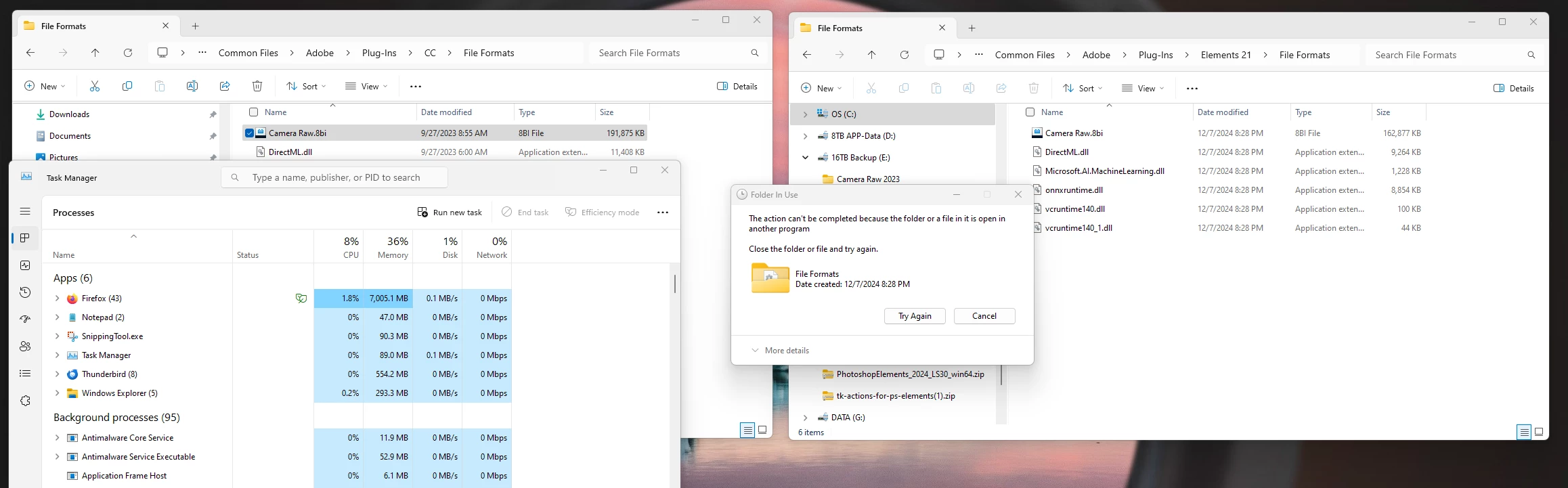
Task: Select File Formats tab in left Explorer
Action: tap(96, 26)
